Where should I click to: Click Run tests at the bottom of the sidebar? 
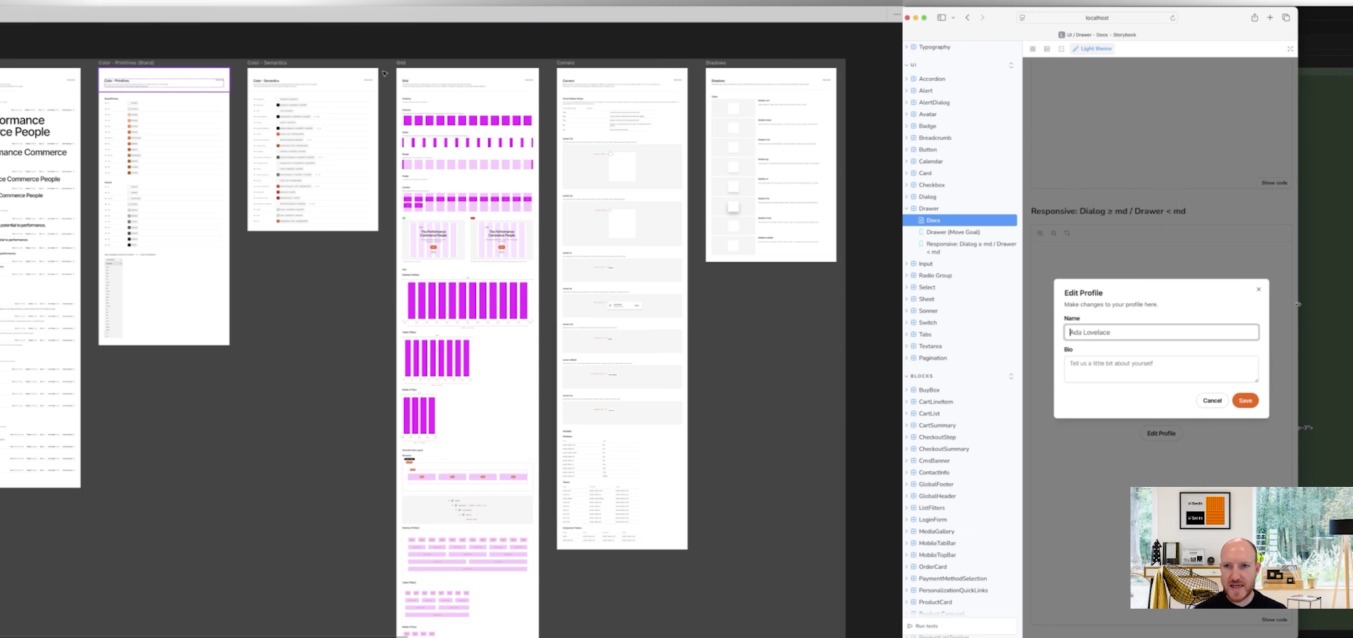click(928, 625)
